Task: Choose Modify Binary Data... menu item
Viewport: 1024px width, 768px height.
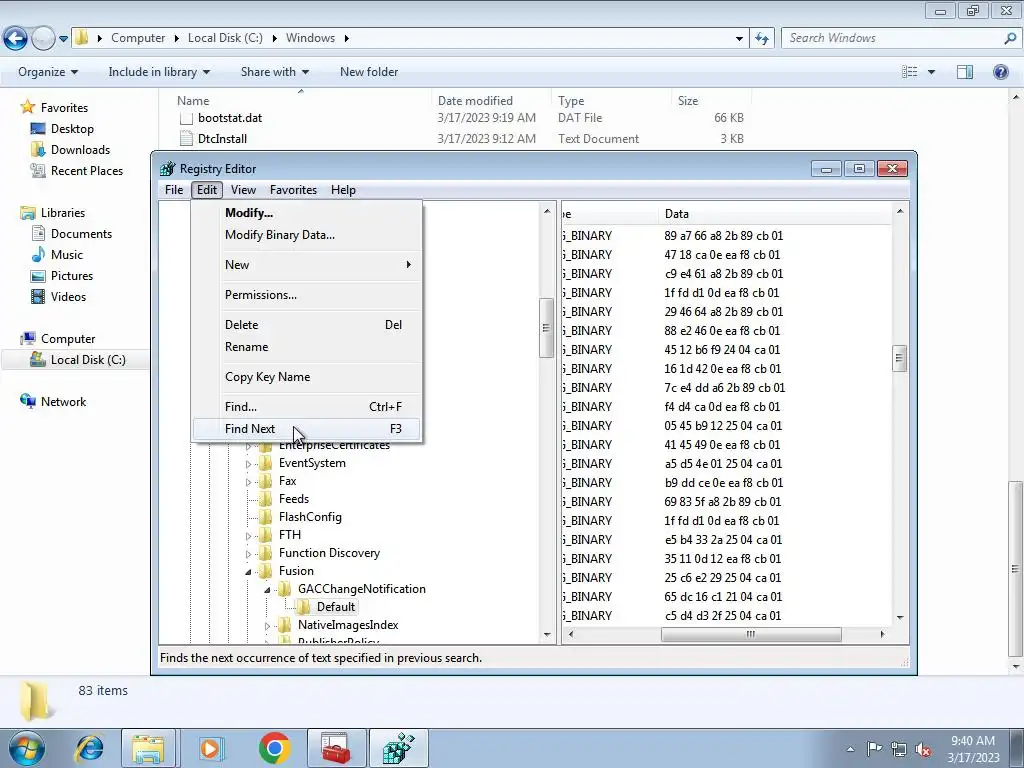Action: click(x=307, y=235)
